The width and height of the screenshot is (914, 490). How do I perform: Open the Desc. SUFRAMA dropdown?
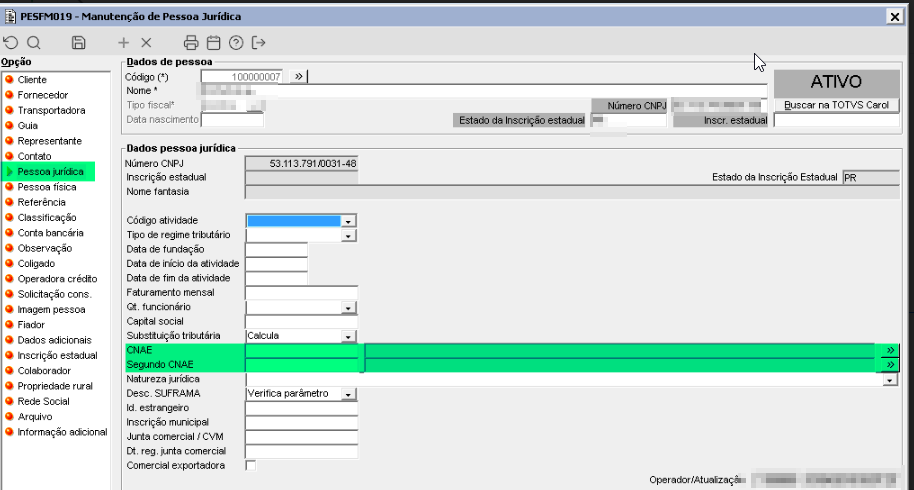348,394
